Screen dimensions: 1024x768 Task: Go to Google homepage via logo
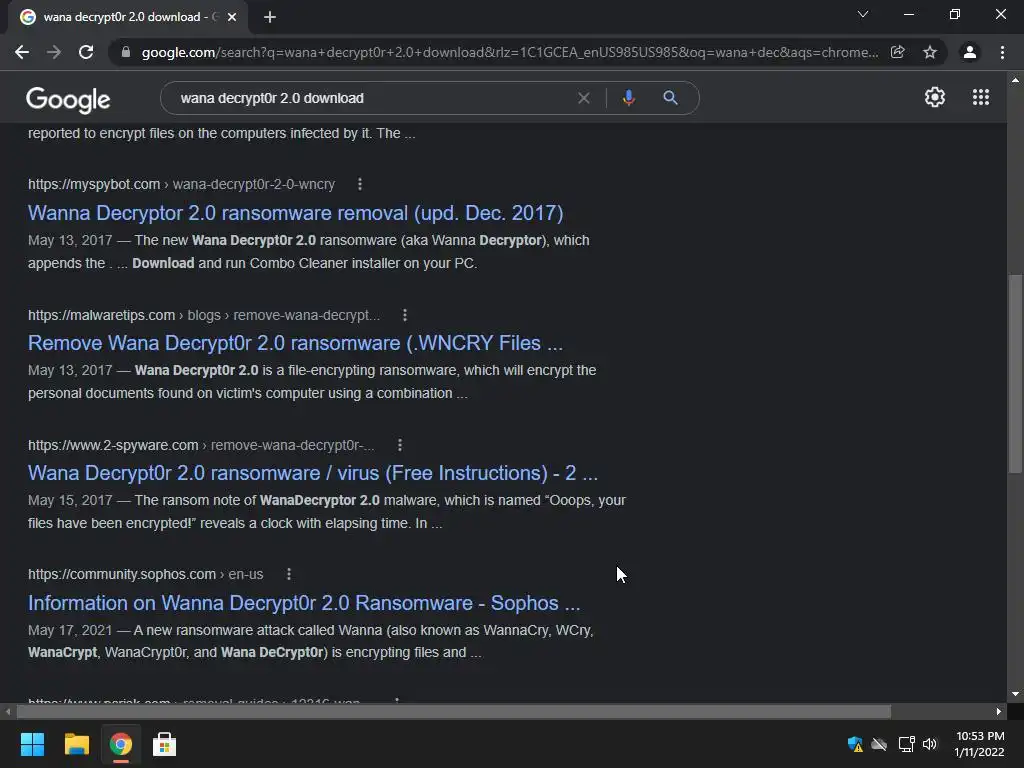[x=68, y=99]
